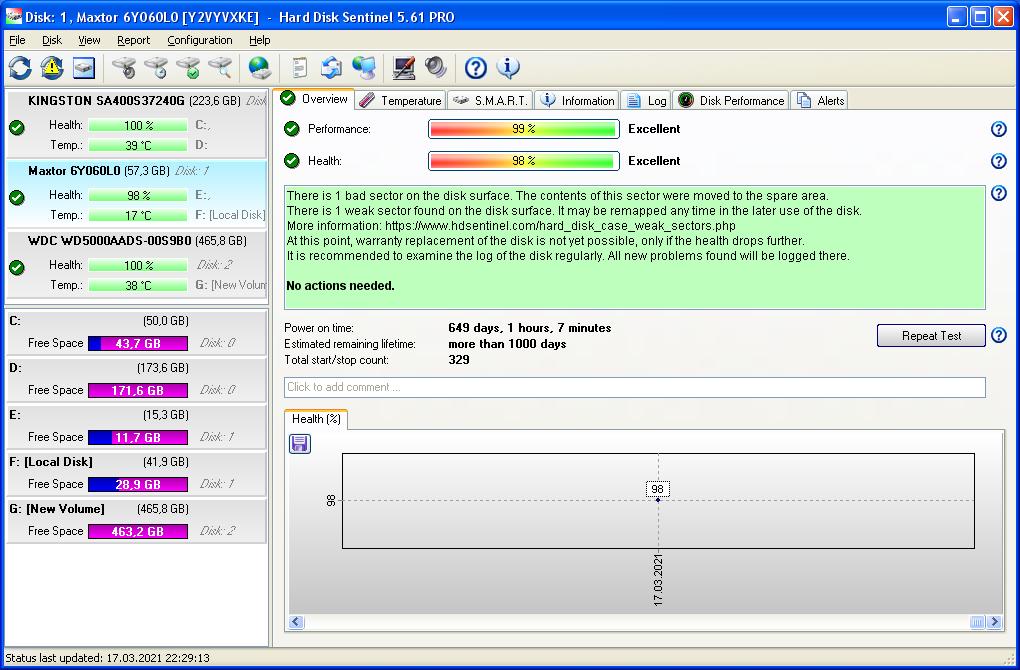The image size is (1020, 670).
Task: Click the 'No actions needed.' text
Action: 340,286
